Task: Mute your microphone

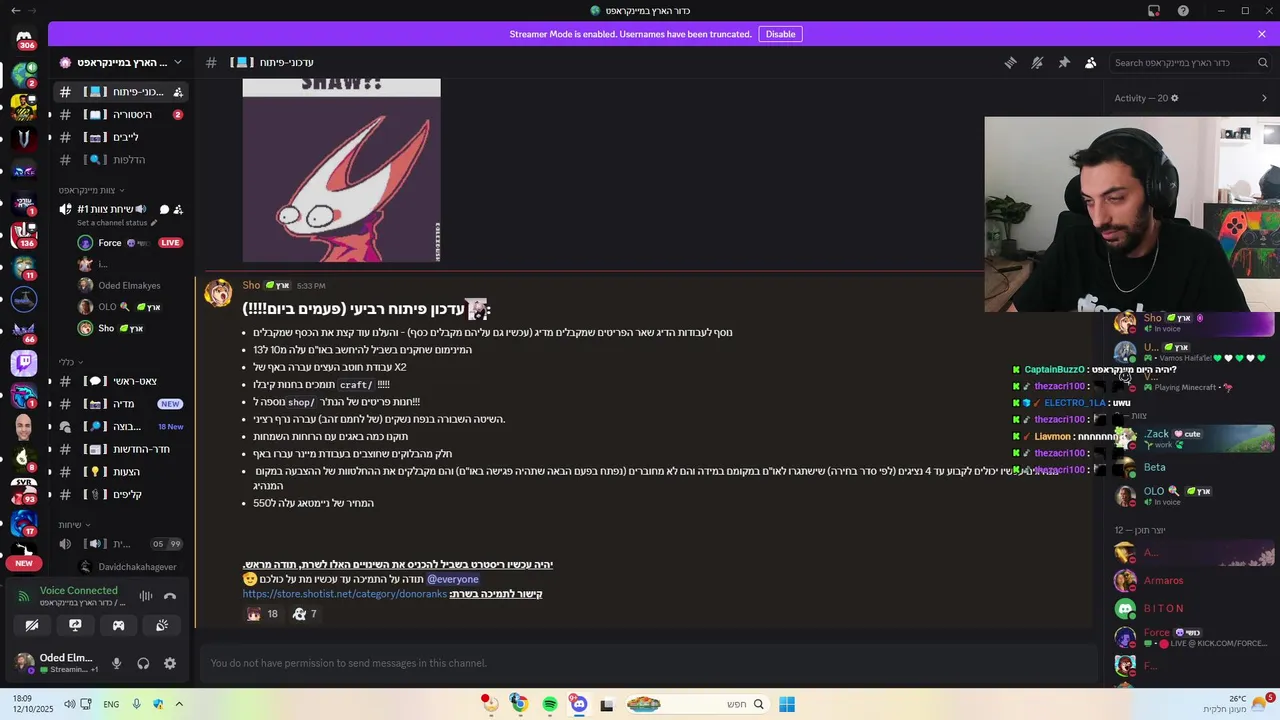Action: click(117, 663)
